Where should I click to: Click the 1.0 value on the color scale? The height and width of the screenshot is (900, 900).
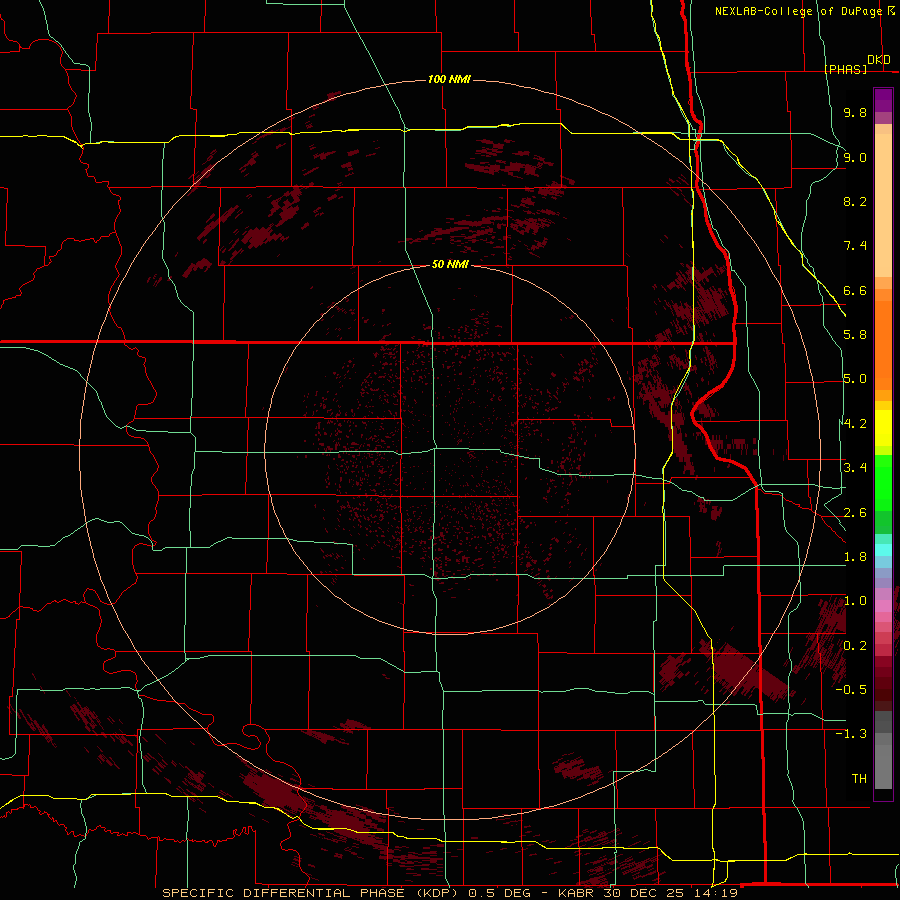coord(855,601)
